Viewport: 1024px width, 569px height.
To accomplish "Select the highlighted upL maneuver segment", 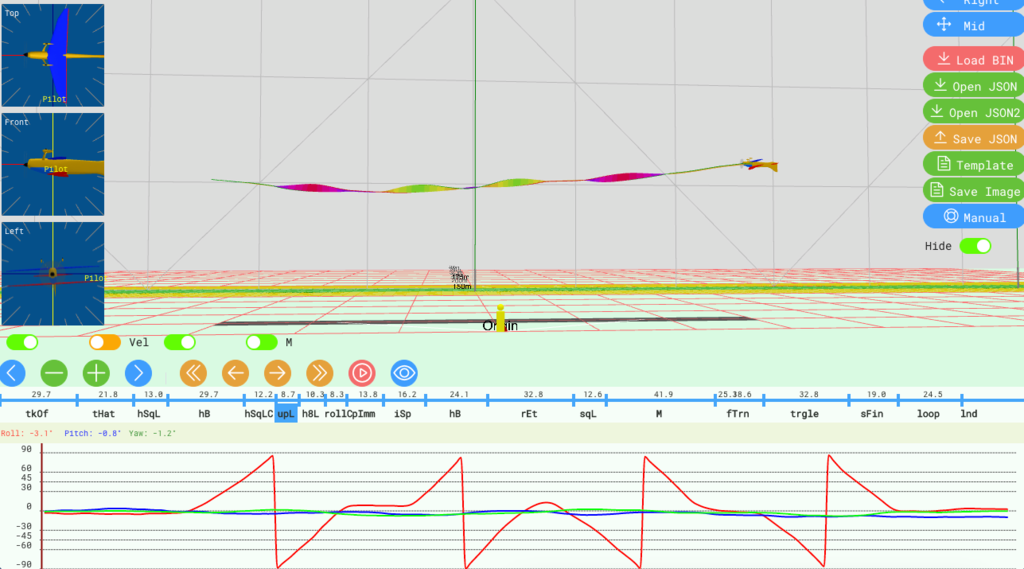I will [x=286, y=414].
